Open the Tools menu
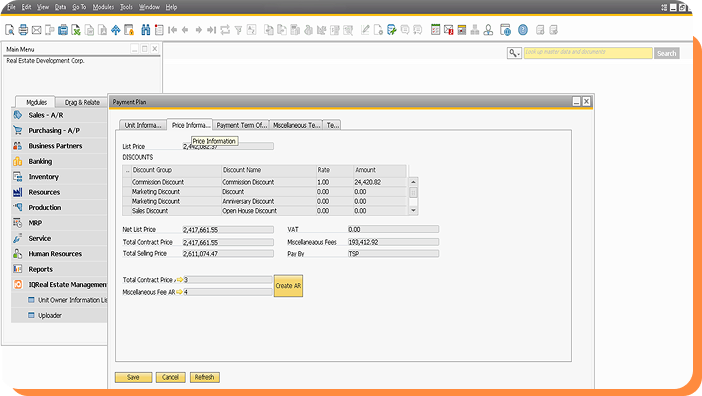Screen dimensions: 702x396 pyautogui.click(x=126, y=7)
